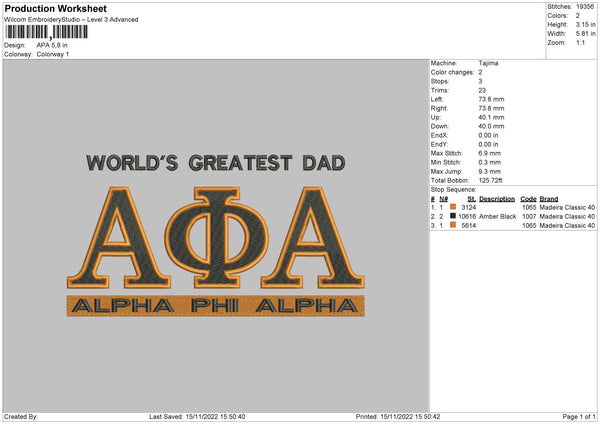Screen dimensions: 600x424
Task: Click the Brand column header
Action: (551, 198)
